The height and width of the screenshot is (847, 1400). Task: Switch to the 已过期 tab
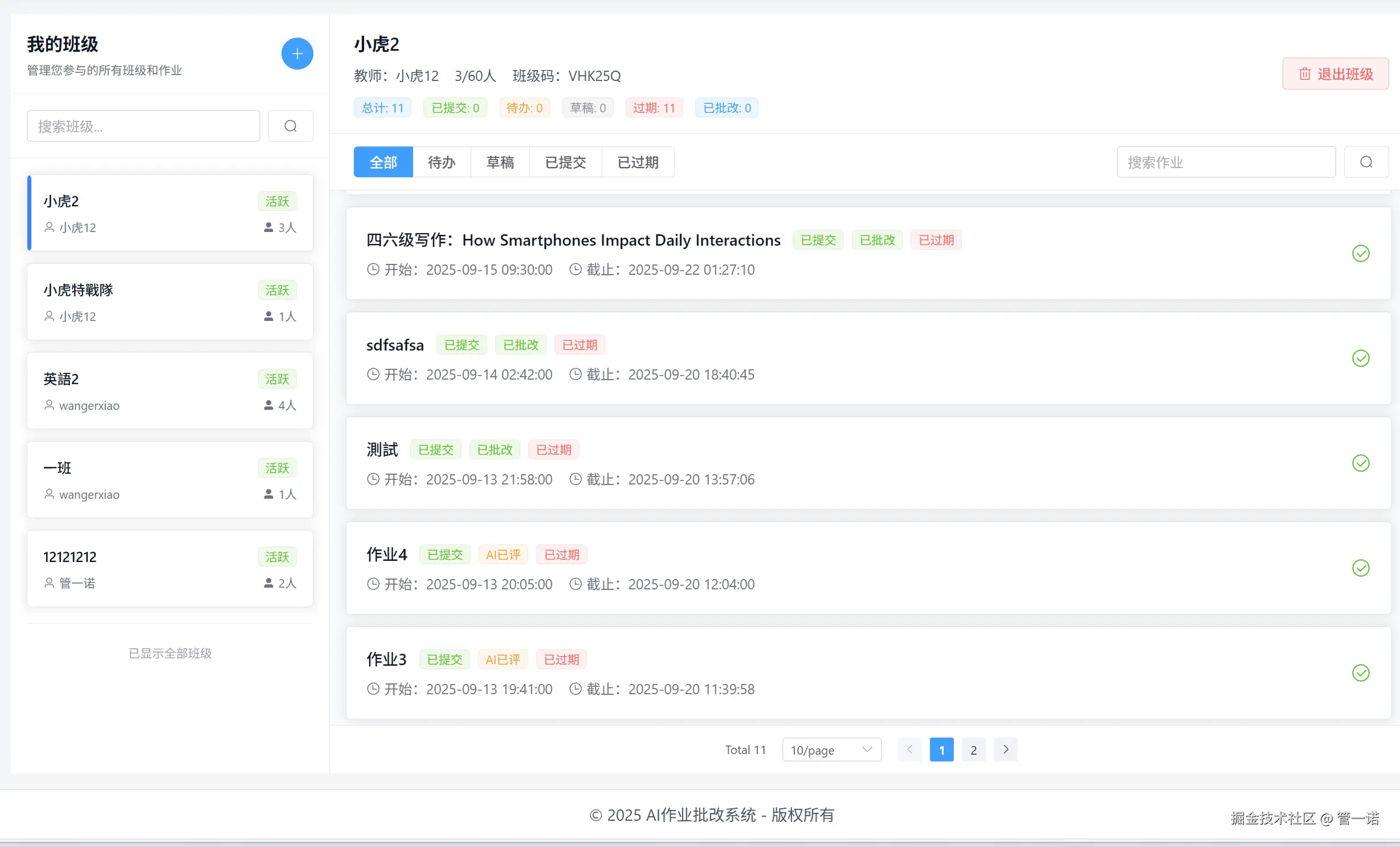(638, 162)
